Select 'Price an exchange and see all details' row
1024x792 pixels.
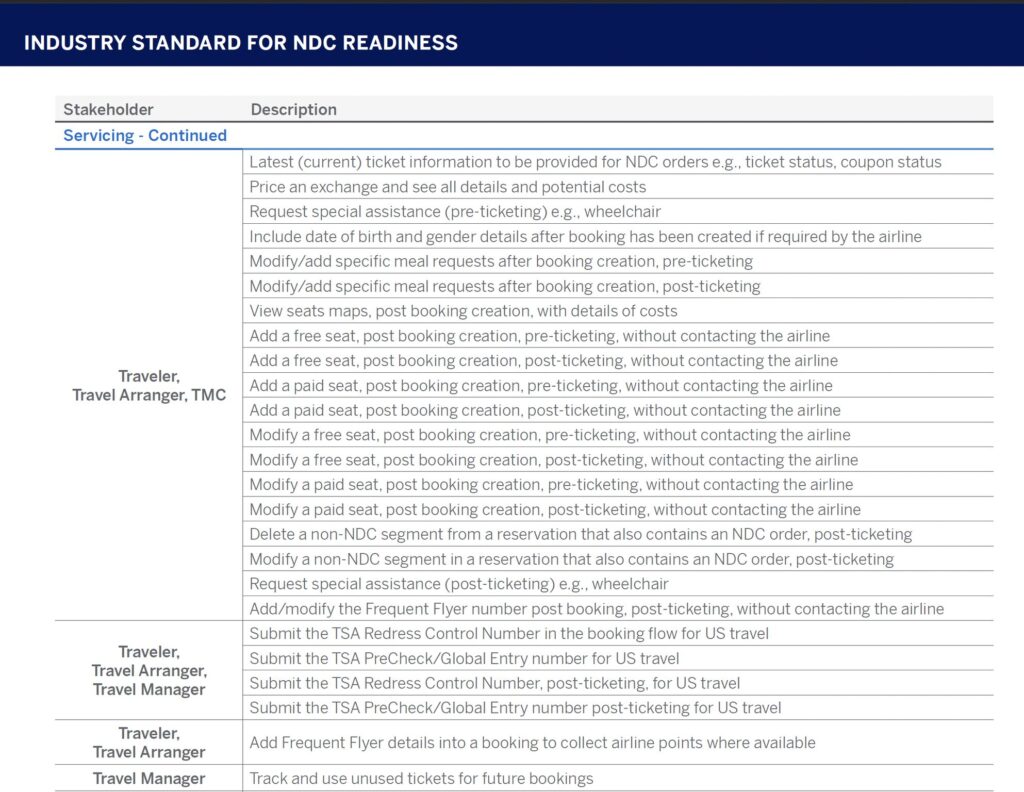618,187
